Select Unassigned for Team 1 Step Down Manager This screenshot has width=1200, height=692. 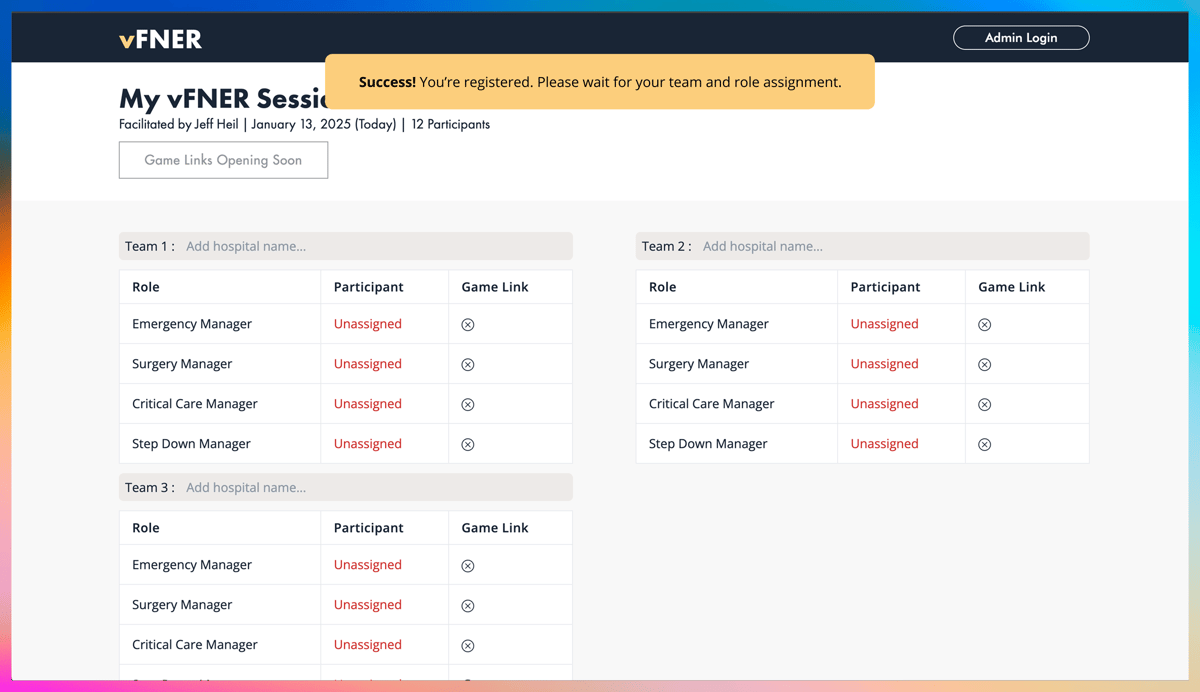368,444
